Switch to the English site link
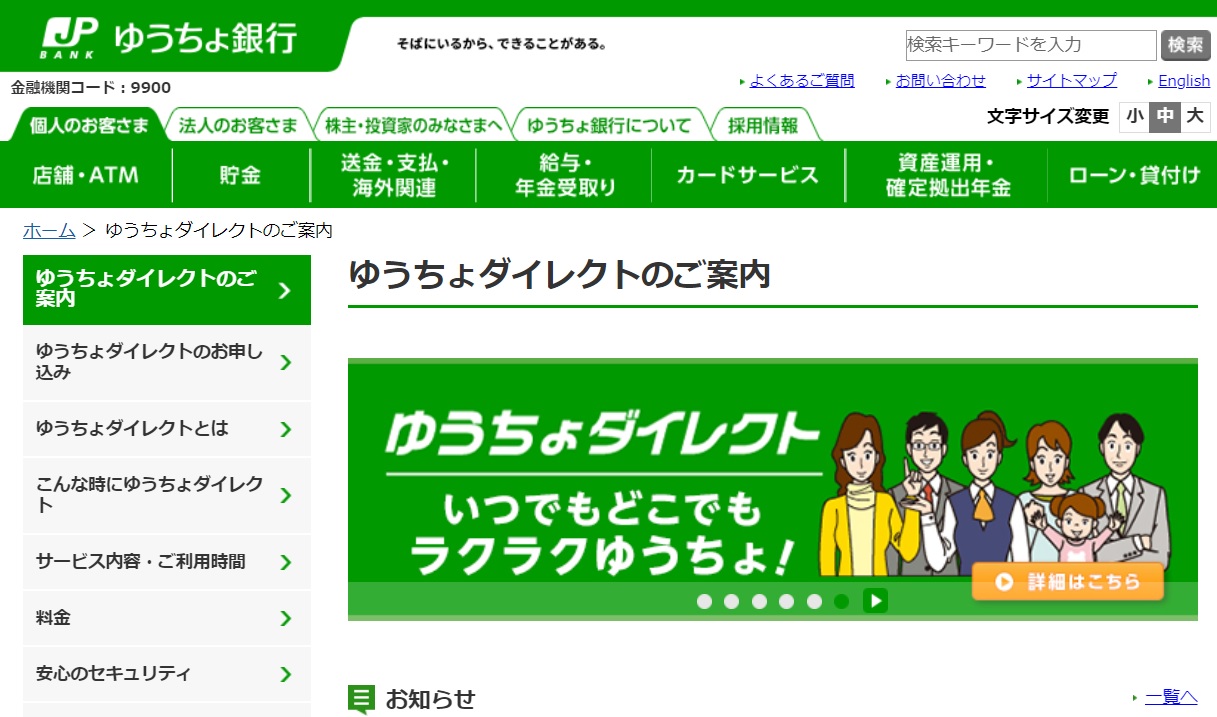The height and width of the screenshot is (717, 1217). pyautogui.click(x=1184, y=81)
